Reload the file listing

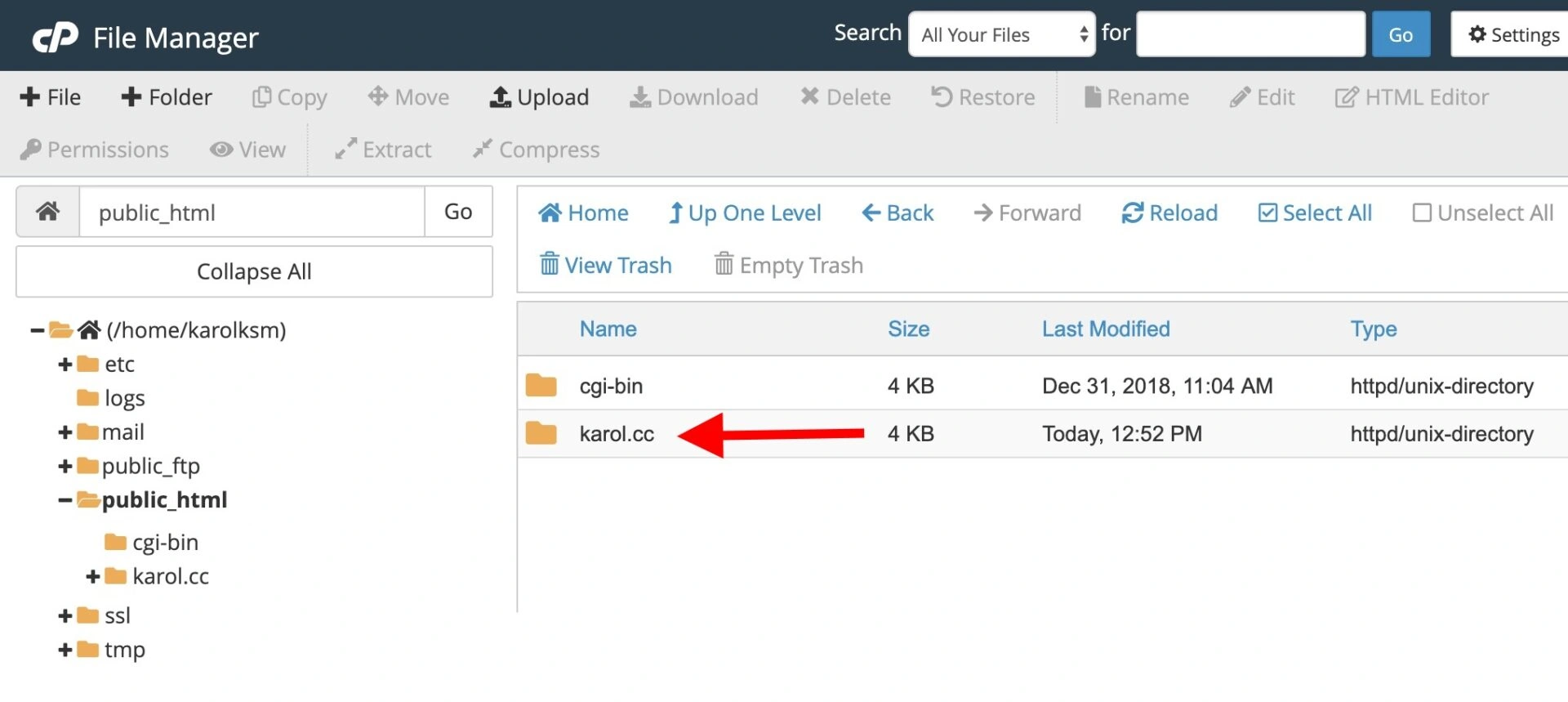1169,212
